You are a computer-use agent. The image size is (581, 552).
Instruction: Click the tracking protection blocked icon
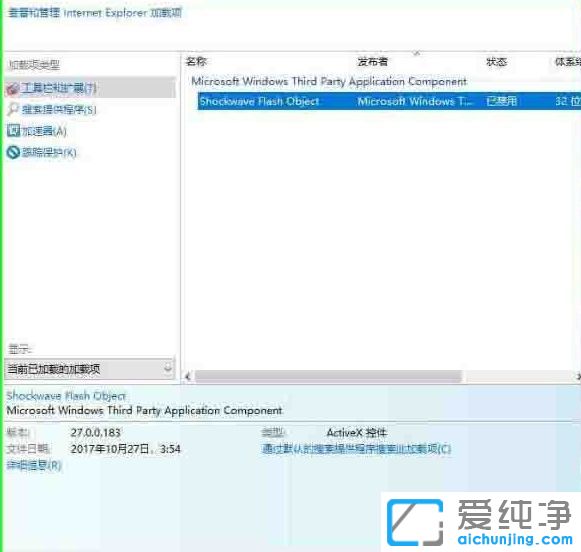(x=13, y=152)
